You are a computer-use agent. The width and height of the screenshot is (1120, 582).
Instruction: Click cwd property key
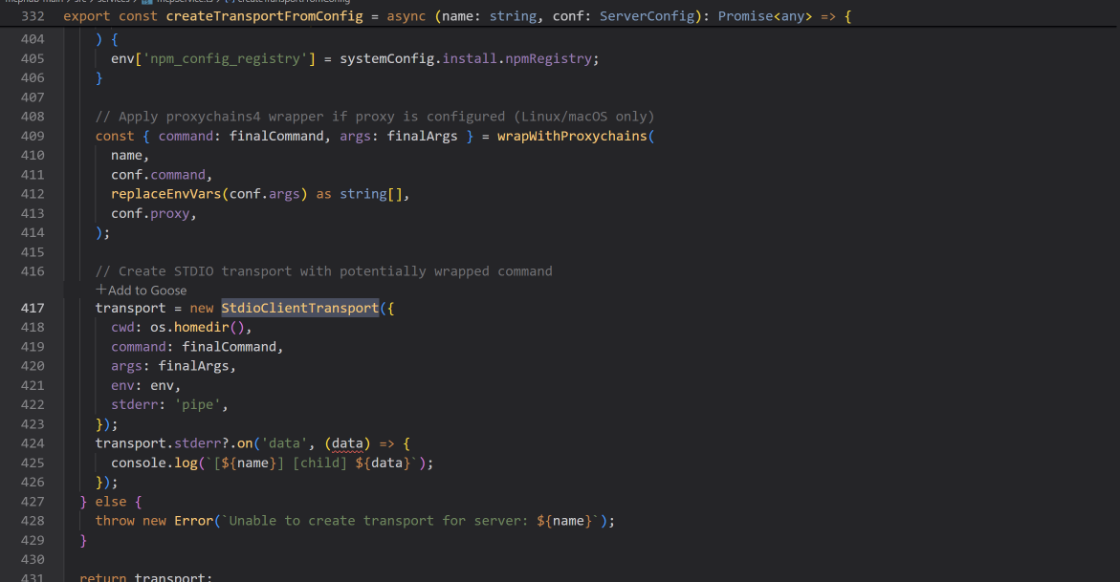122,327
